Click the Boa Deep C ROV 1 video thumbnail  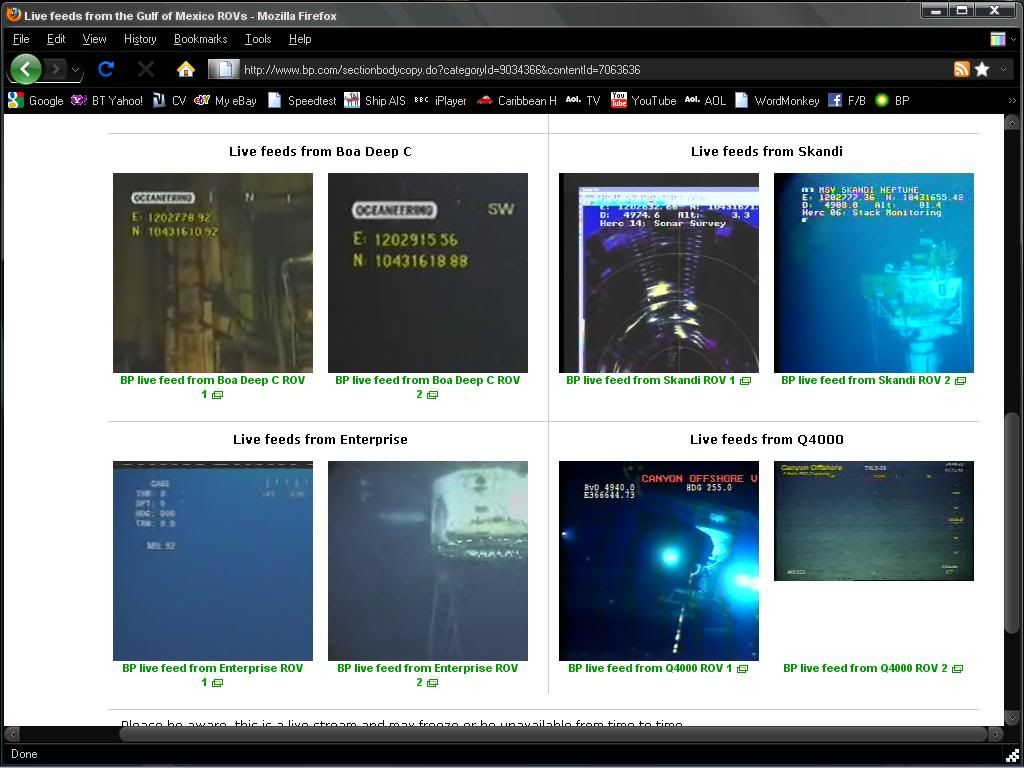(213, 273)
